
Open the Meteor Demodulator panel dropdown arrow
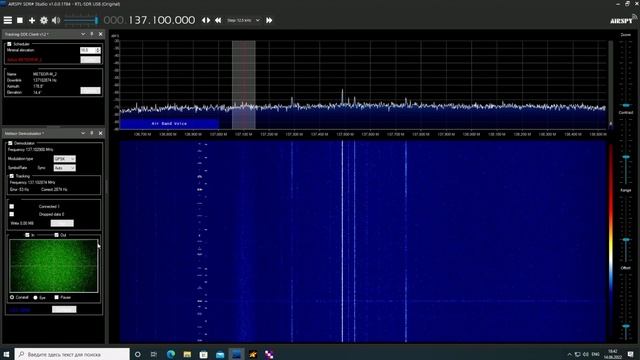(x=83, y=133)
